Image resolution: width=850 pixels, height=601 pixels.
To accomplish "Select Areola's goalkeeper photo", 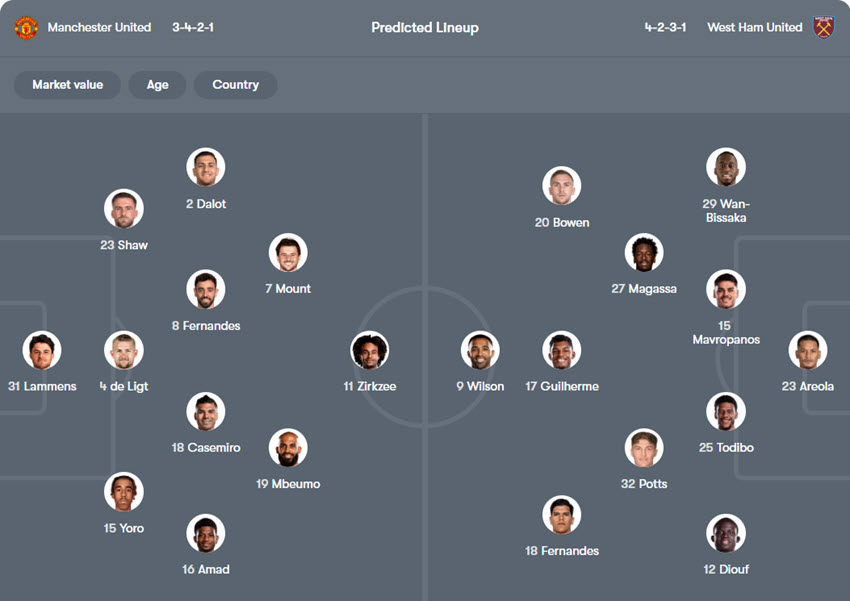I will (x=808, y=351).
